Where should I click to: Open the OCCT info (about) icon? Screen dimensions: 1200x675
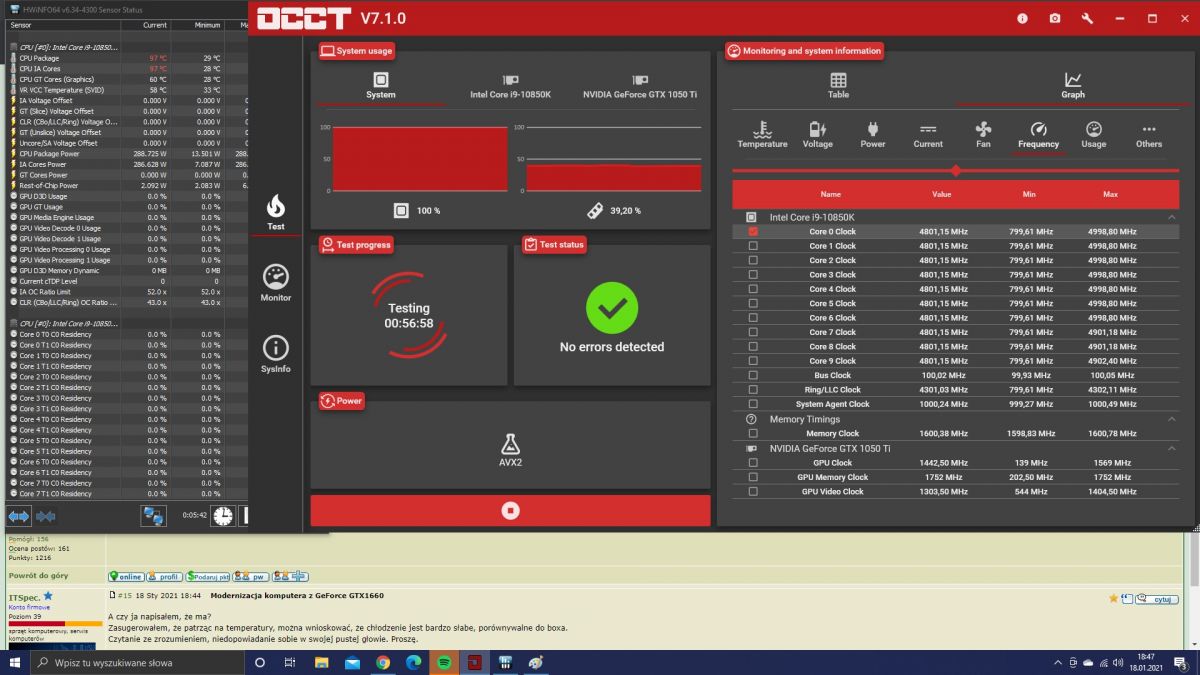(1022, 18)
